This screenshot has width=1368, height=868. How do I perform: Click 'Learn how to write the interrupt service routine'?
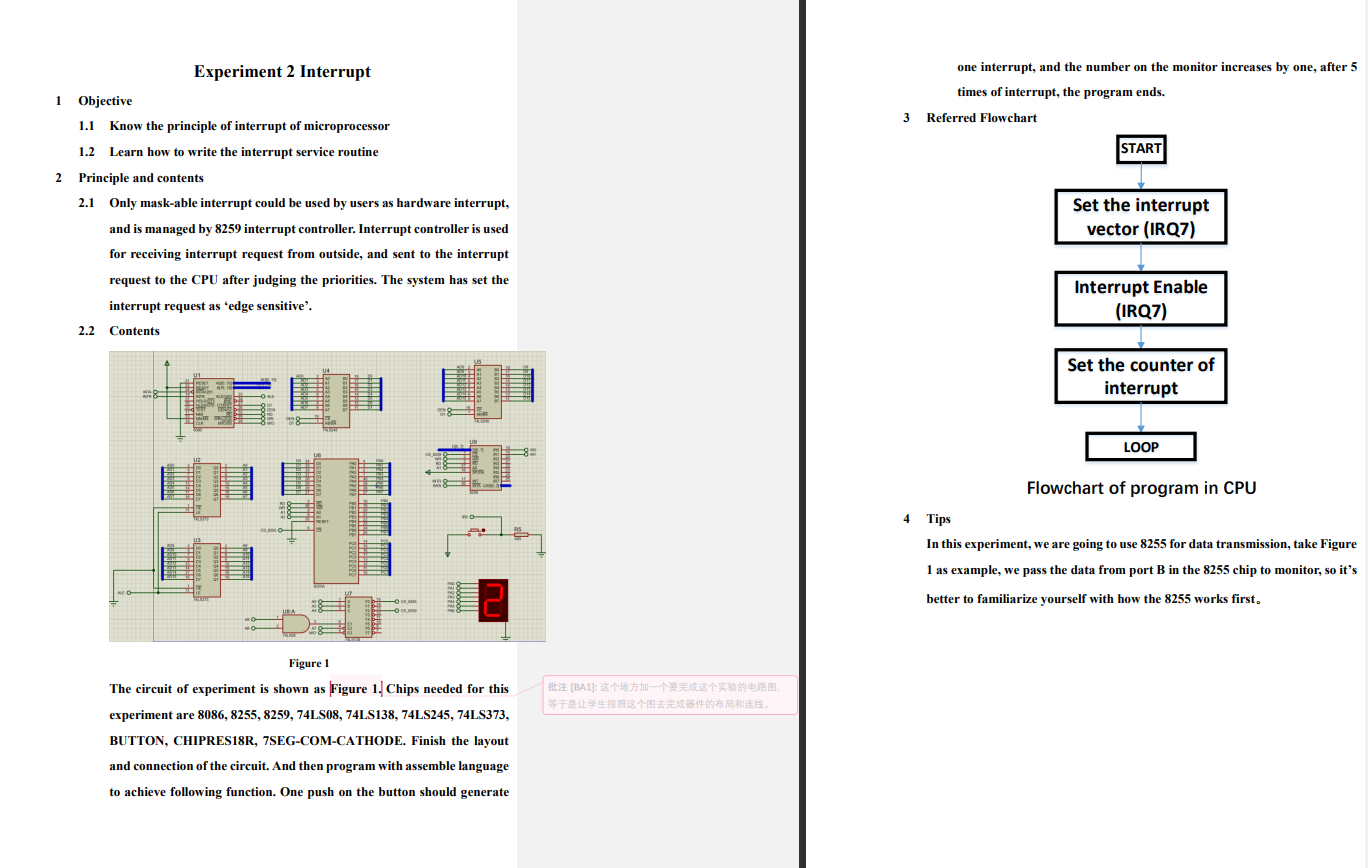[244, 152]
